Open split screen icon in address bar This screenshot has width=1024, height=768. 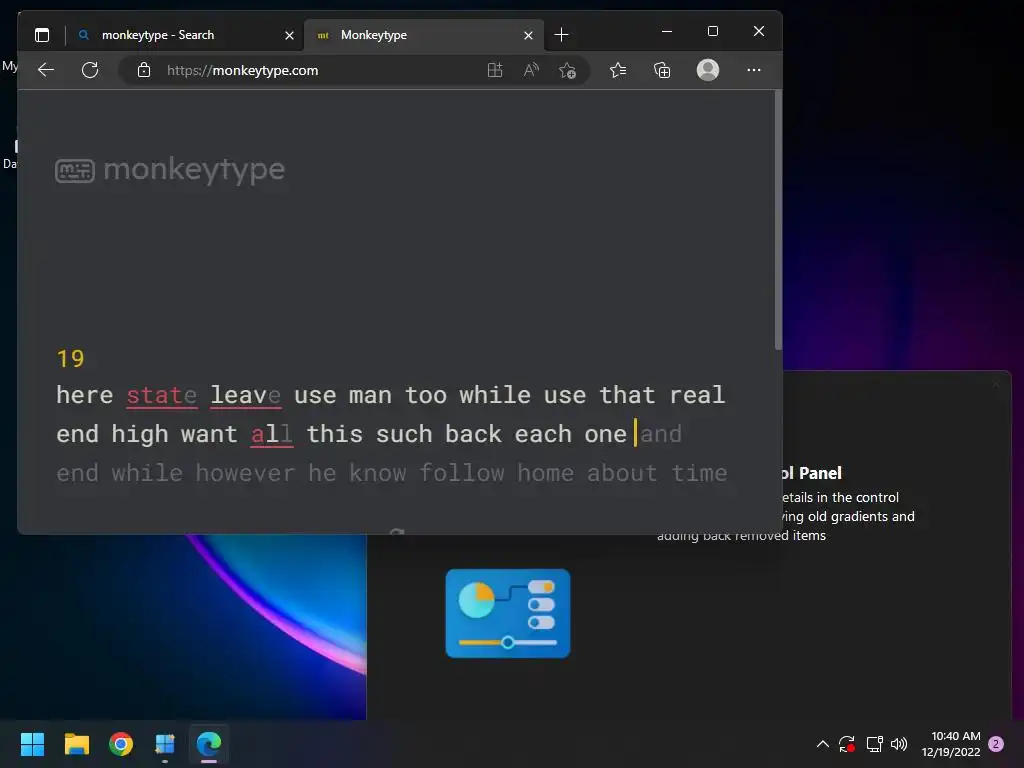(495, 70)
